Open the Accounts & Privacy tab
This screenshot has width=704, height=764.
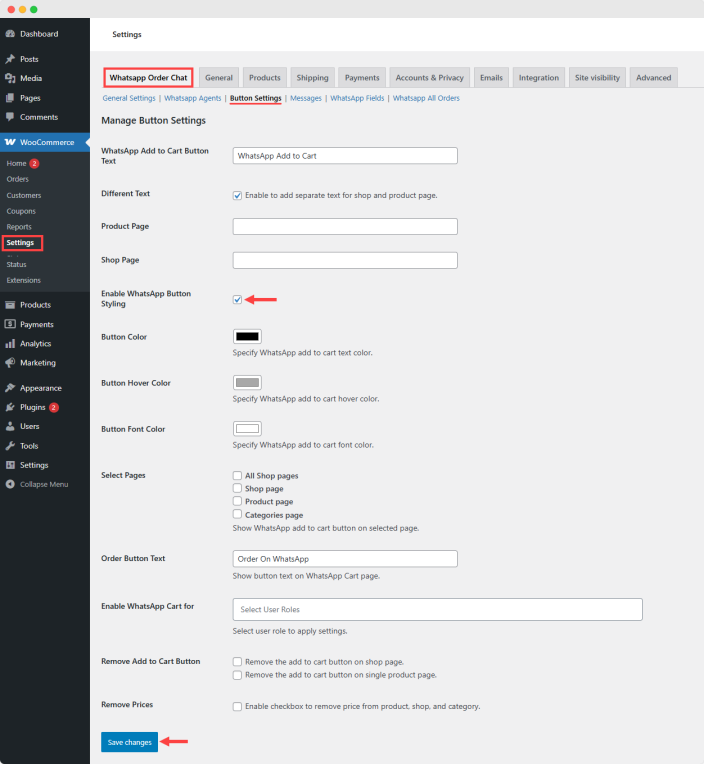coord(429,77)
